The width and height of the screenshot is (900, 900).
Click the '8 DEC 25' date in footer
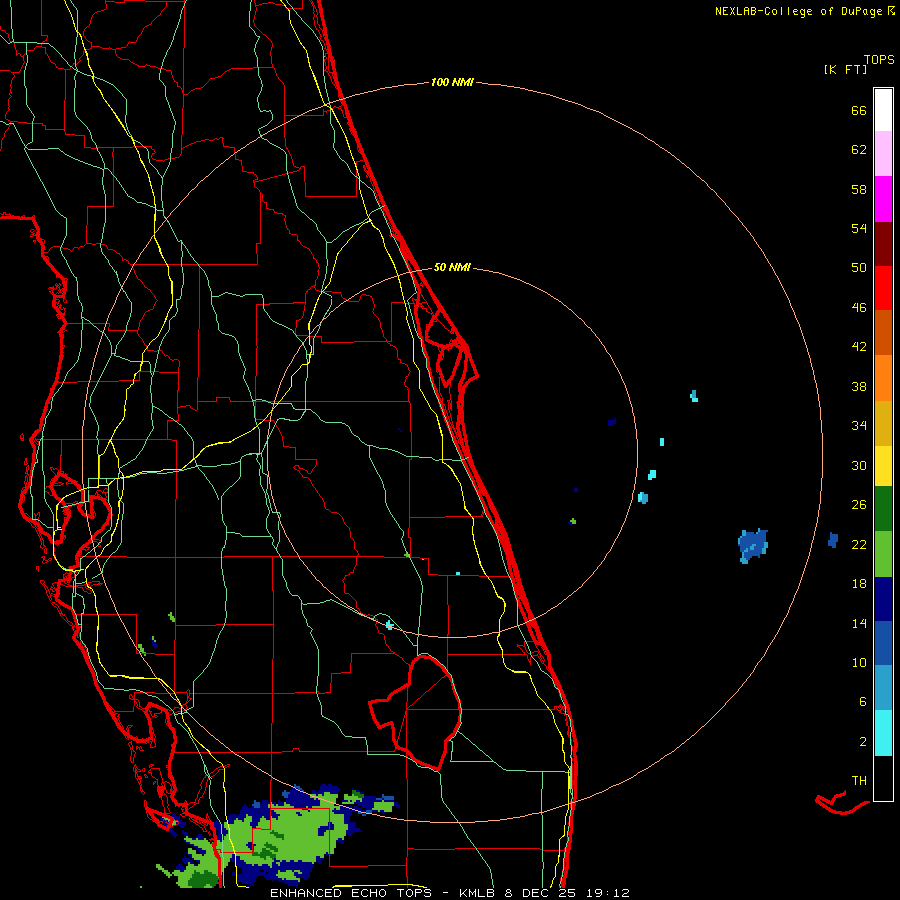coord(542,893)
